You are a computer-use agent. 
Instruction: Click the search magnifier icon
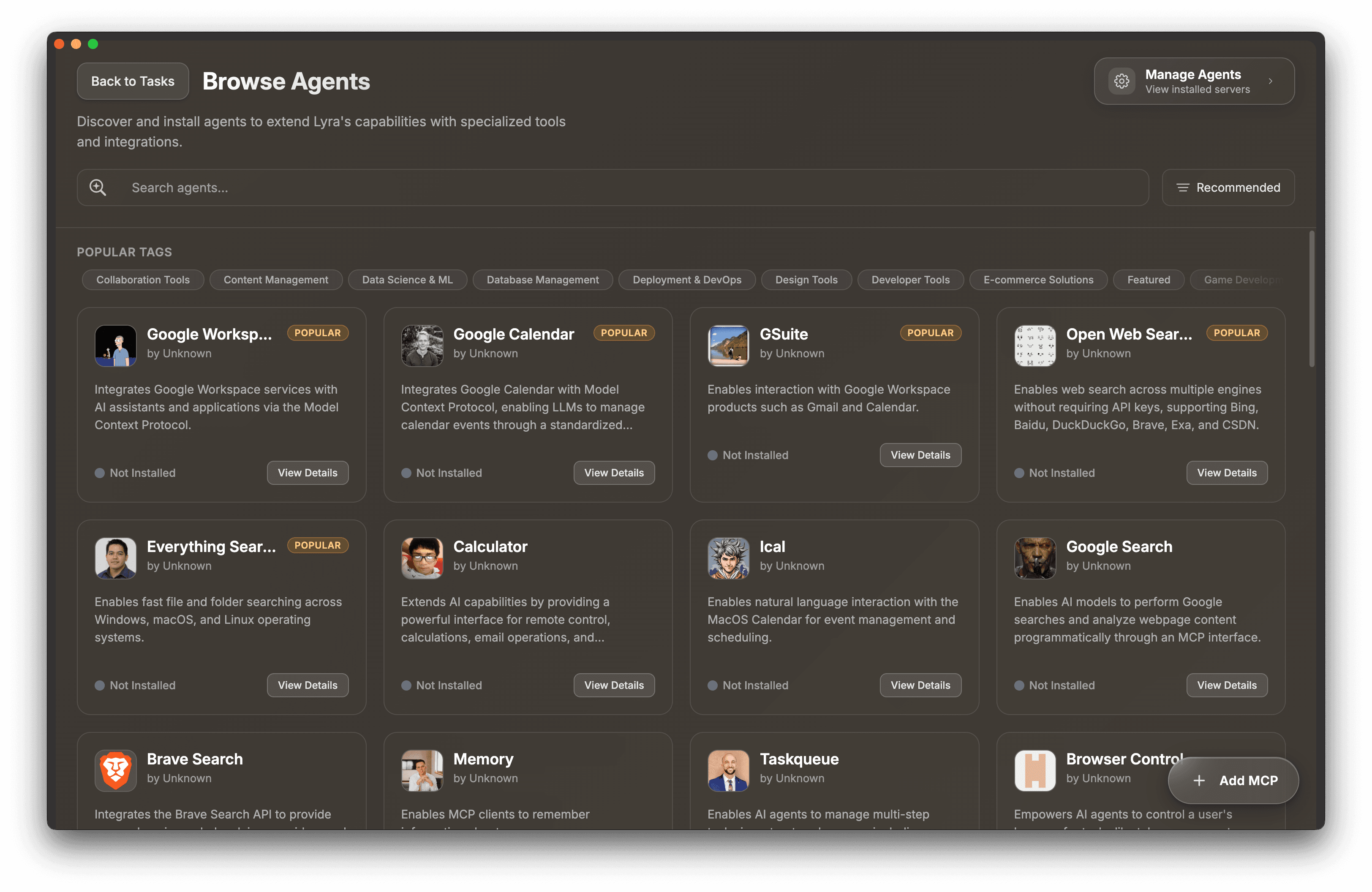tap(98, 187)
